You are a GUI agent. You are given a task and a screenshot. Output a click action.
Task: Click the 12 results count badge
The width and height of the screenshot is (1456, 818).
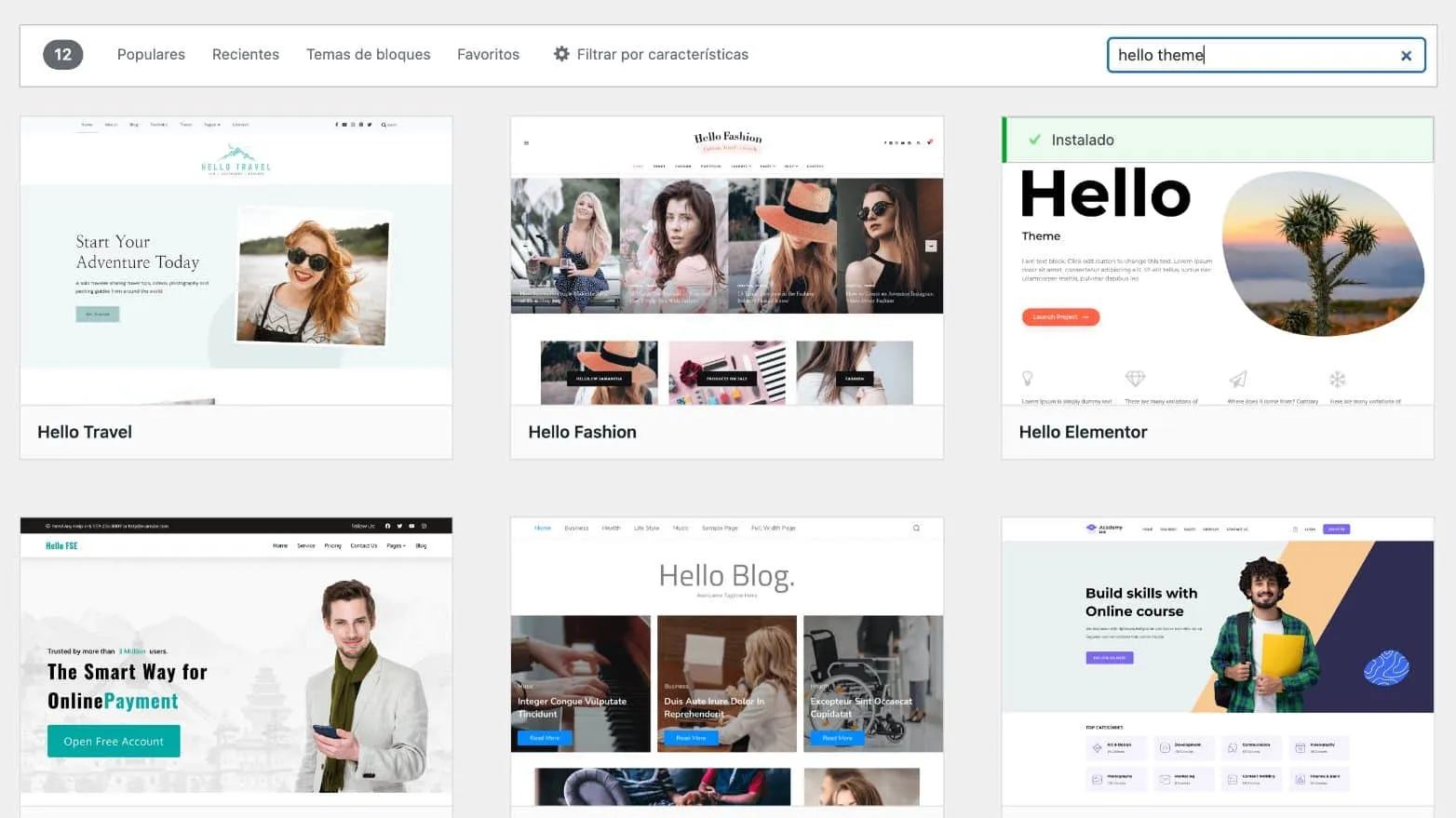point(63,54)
